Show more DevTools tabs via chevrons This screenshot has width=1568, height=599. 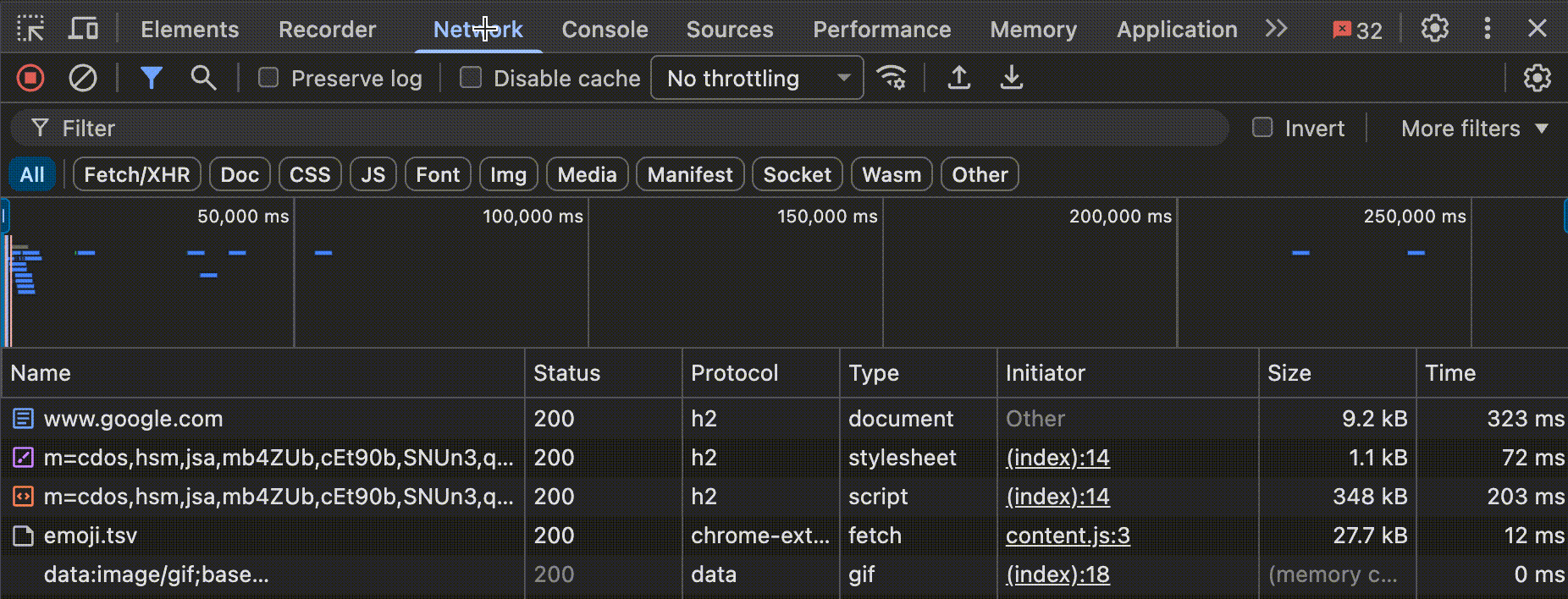[x=1276, y=30]
